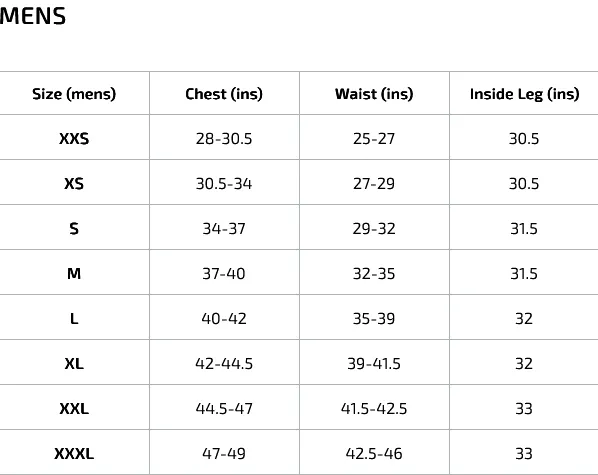Click the XXS size row label
Screen dimensions: 598x475
pos(74,138)
